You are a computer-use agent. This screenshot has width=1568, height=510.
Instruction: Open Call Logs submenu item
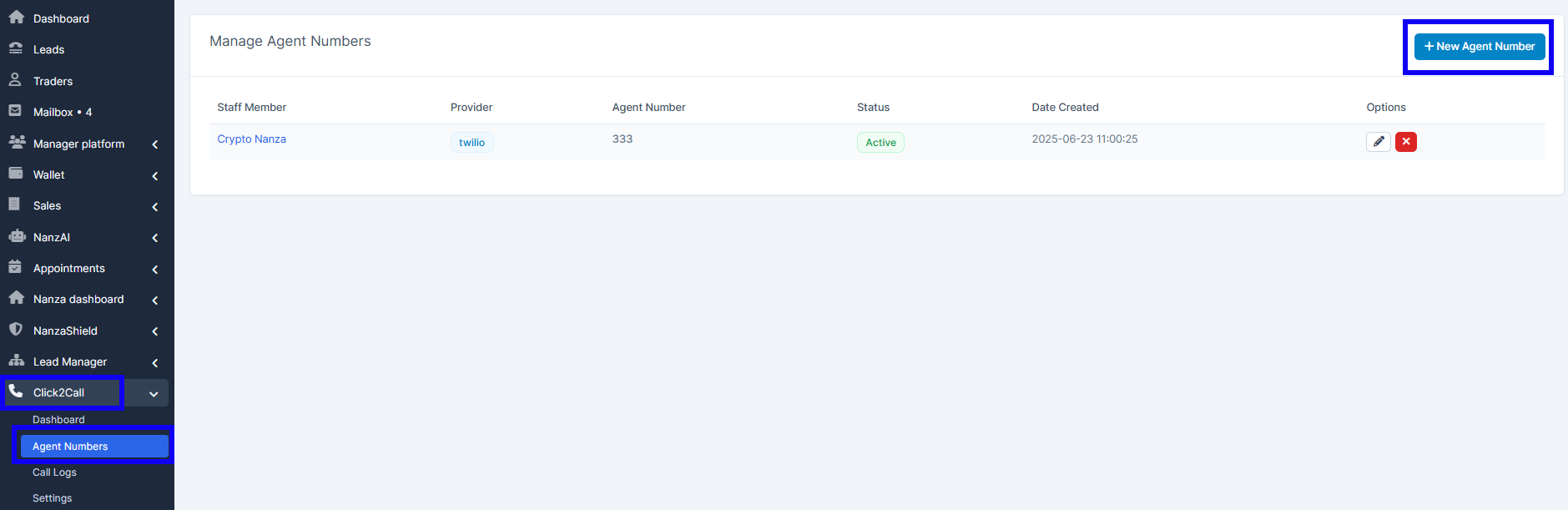click(x=54, y=472)
